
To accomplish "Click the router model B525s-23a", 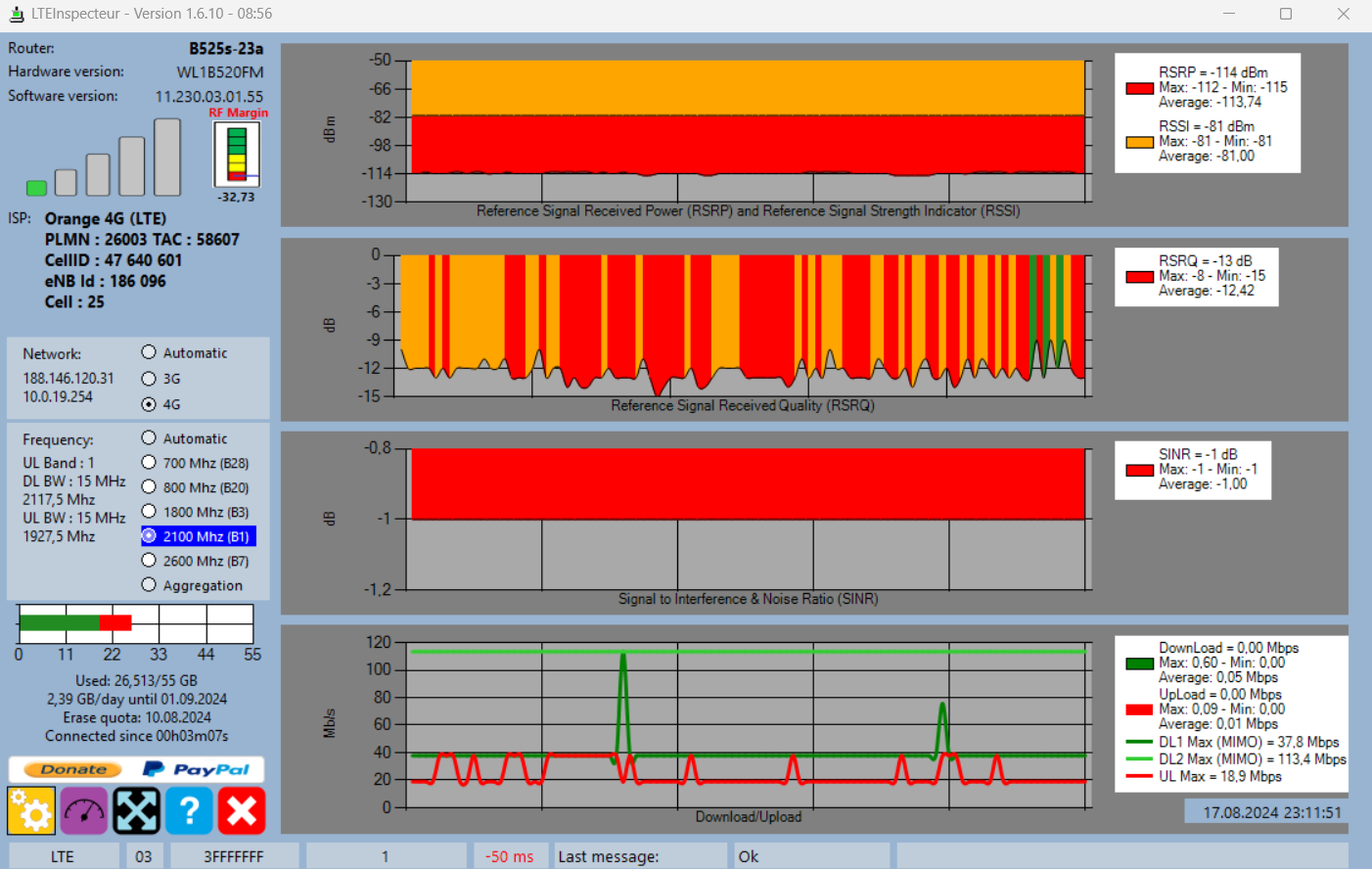I will pyautogui.click(x=226, y=48).
